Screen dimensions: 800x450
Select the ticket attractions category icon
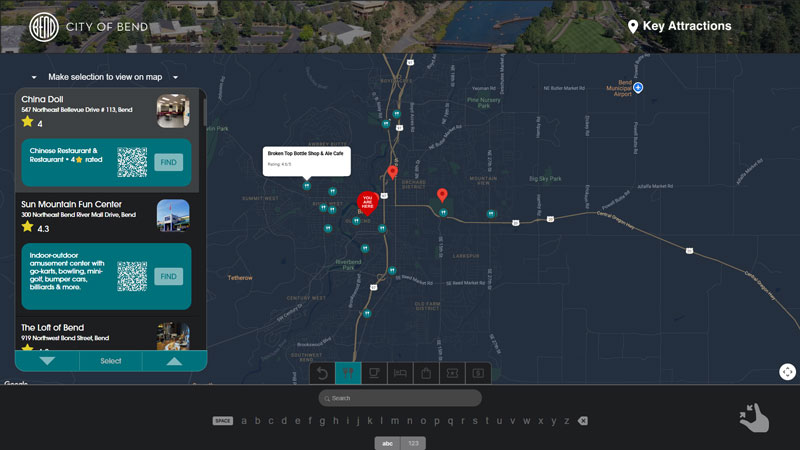(x=452, y=373)
